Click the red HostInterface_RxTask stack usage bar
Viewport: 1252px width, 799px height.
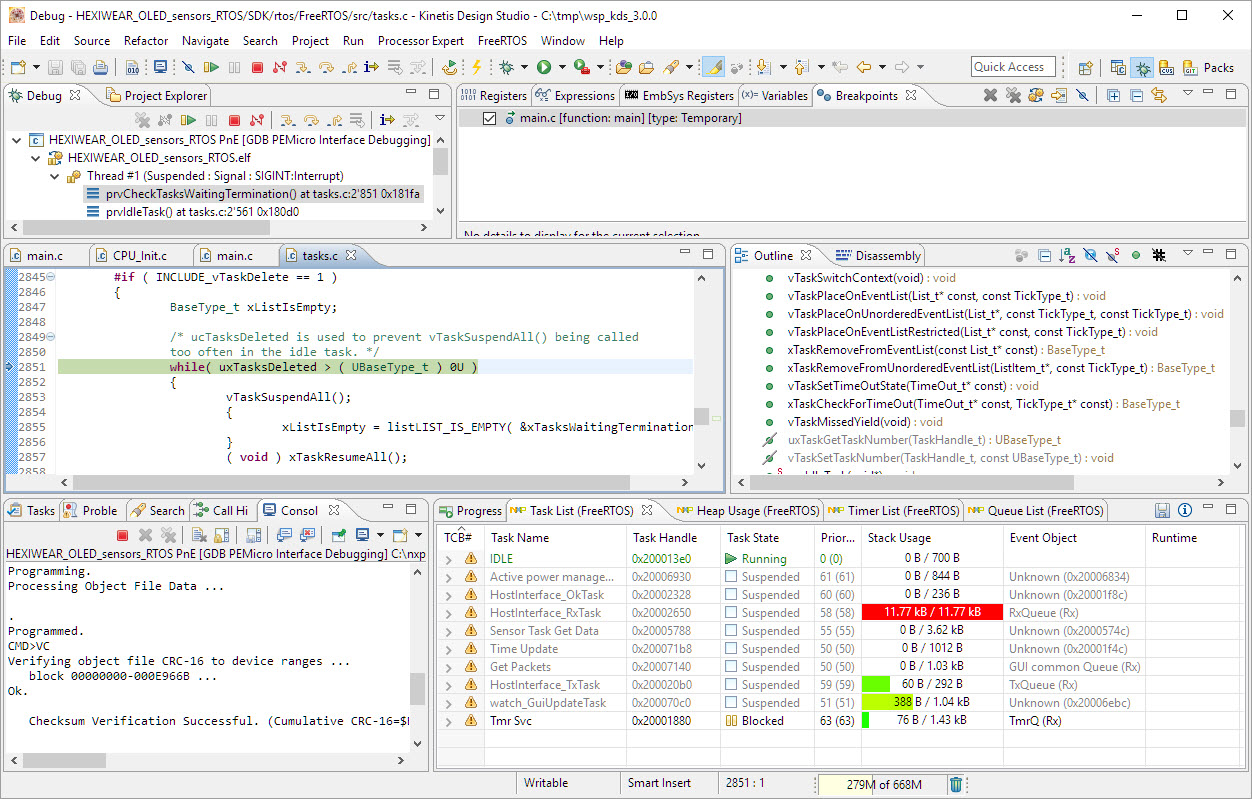pos(931,613)
